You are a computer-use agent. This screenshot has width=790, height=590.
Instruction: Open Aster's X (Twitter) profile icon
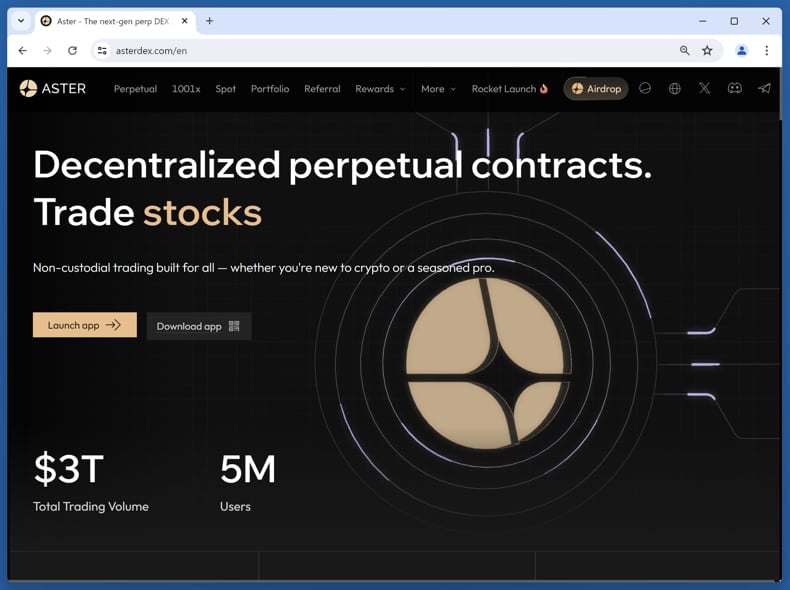(x=704, y=89)
